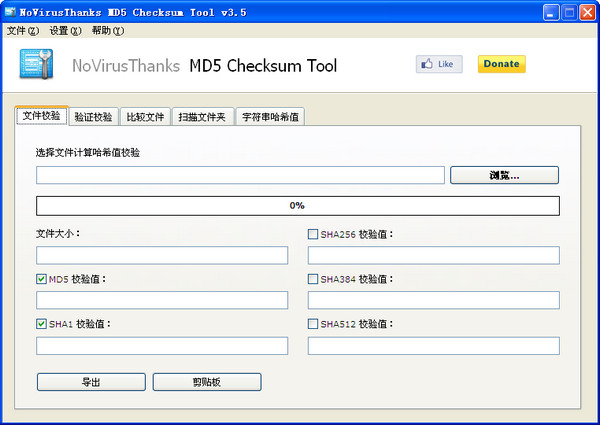
Task: Open the 设置 menu
Action: point(65,31)
